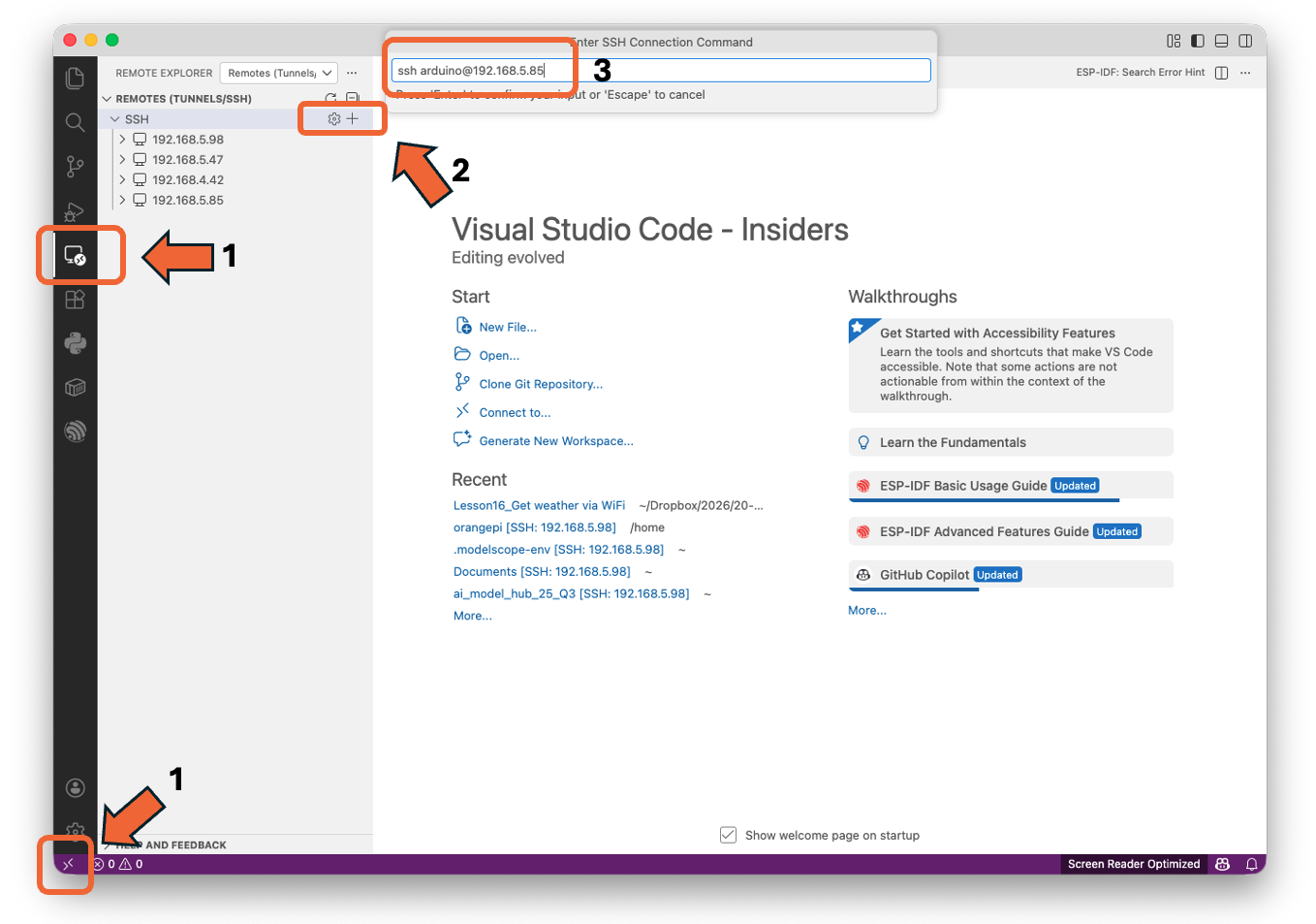Image resolution: width=1316 pixels, height=924 pixels.
Task: Open recent Documents SSH folder
Action: coord(542,572)
